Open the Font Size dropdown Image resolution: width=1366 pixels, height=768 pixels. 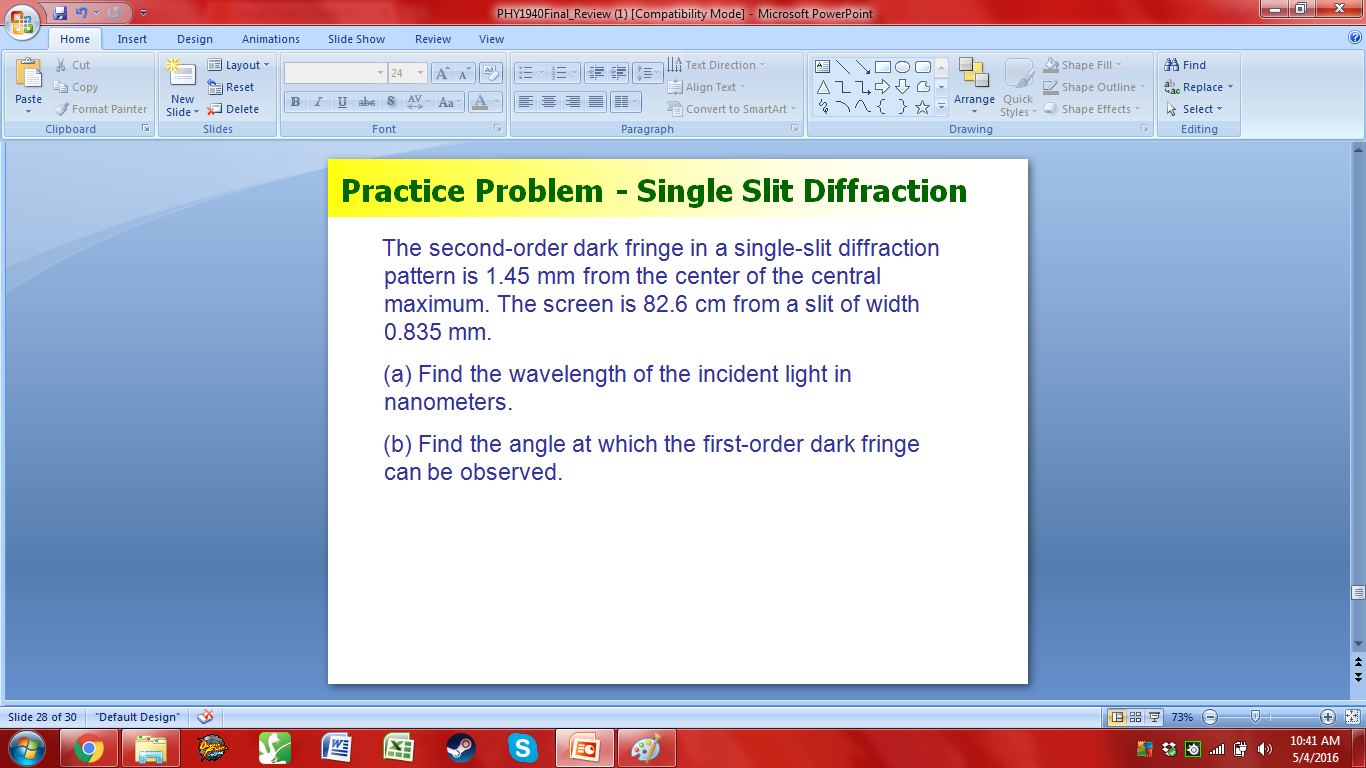point(419,72)
